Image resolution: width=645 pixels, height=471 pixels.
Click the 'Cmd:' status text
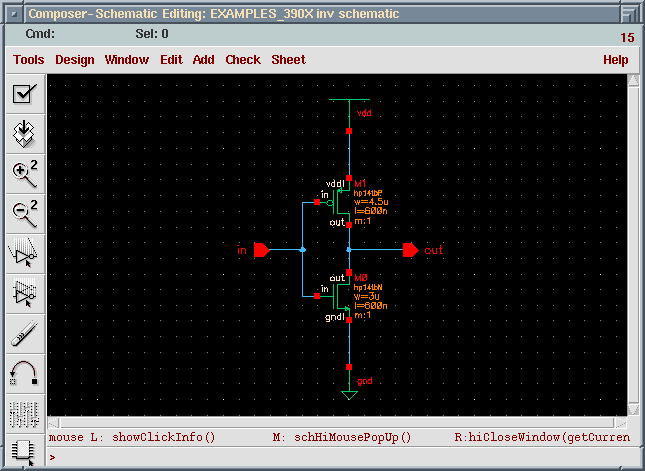[40, 34]
